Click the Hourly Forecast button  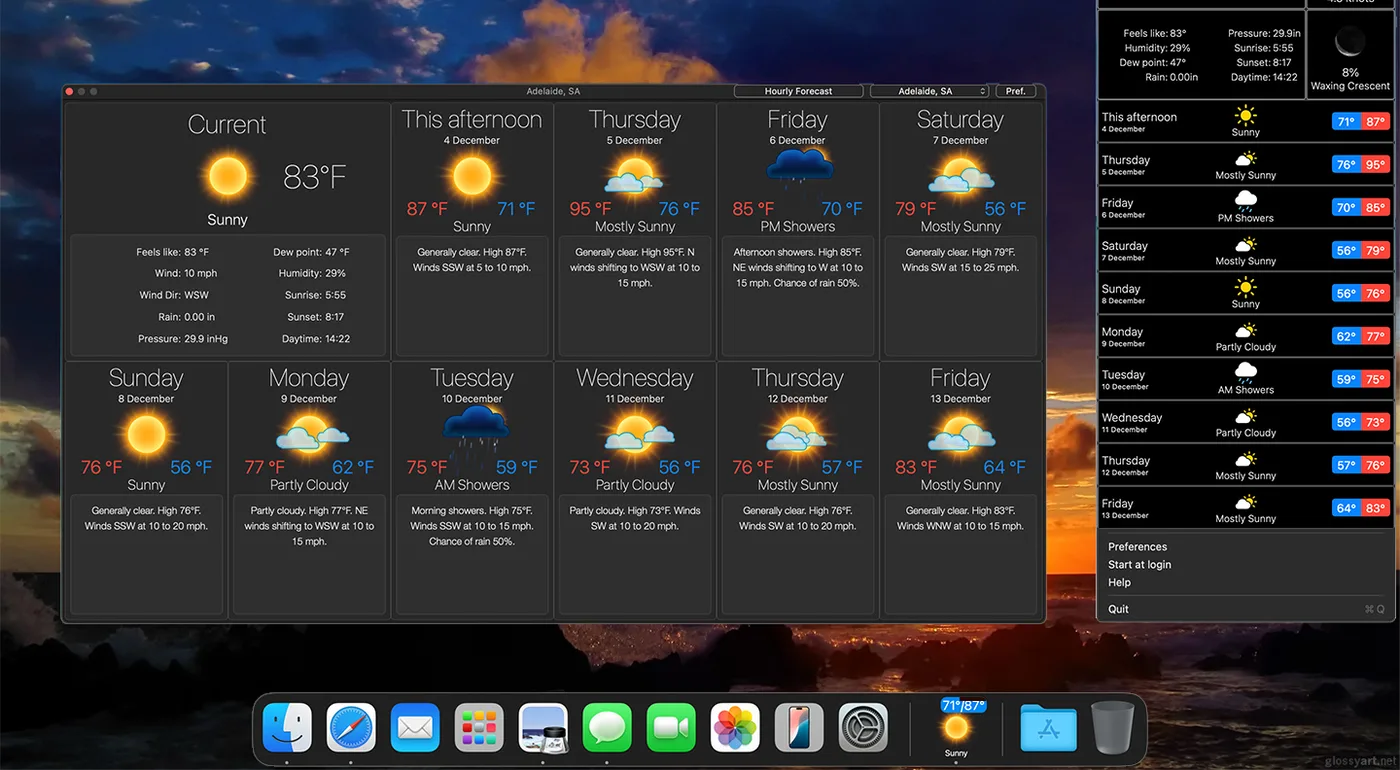point(798,91)
